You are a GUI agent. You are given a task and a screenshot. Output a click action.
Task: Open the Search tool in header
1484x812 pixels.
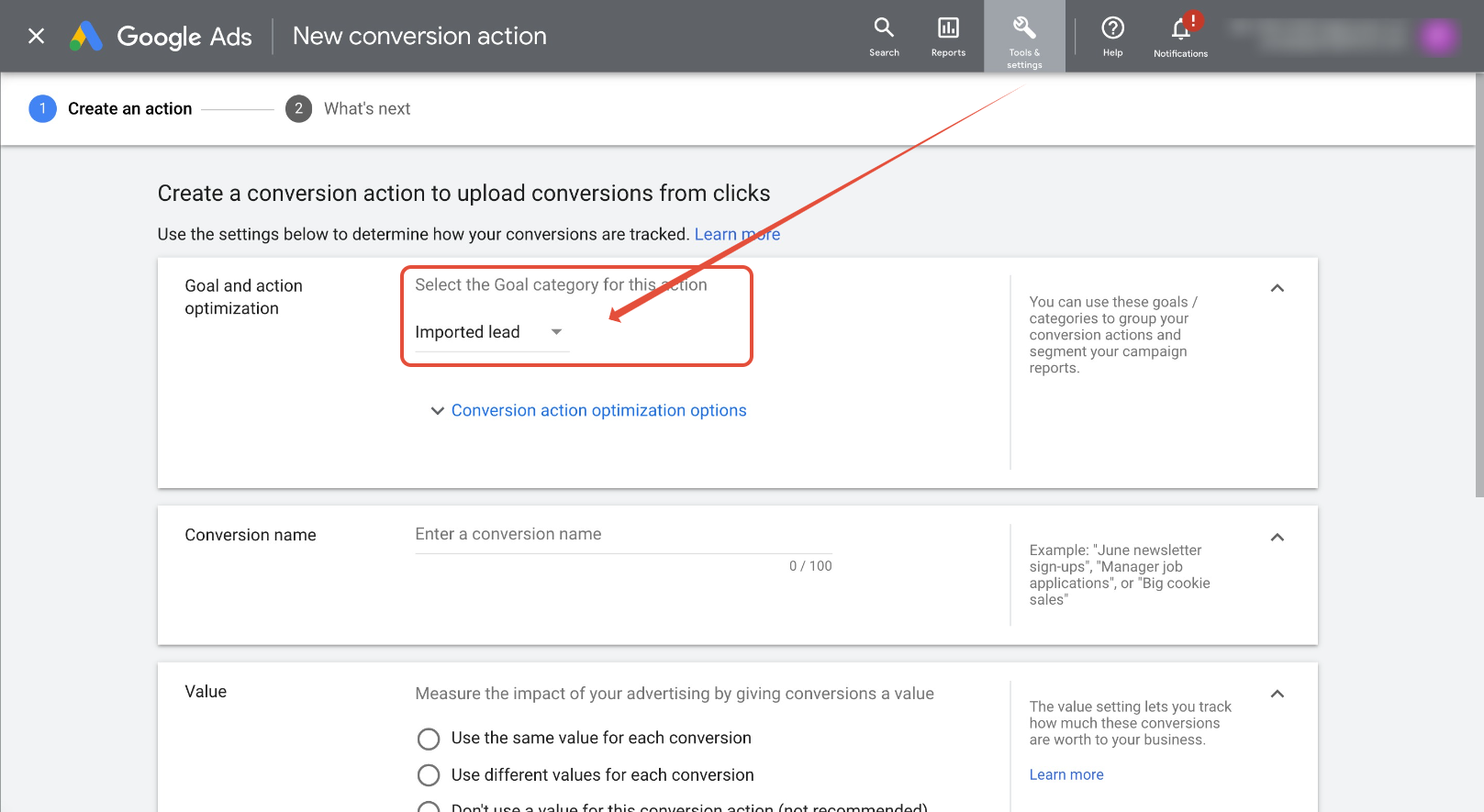(x=884, y=36)
